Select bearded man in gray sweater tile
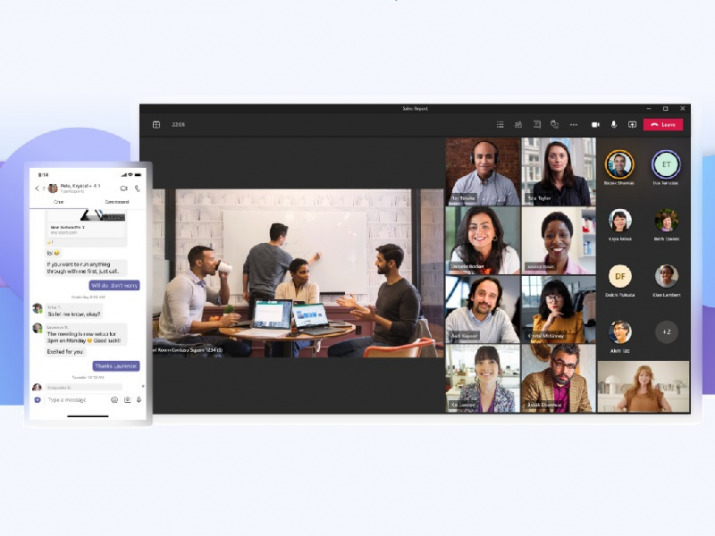Screen dimensions: 715x536 pyautogui.click(x=483, y=309)
